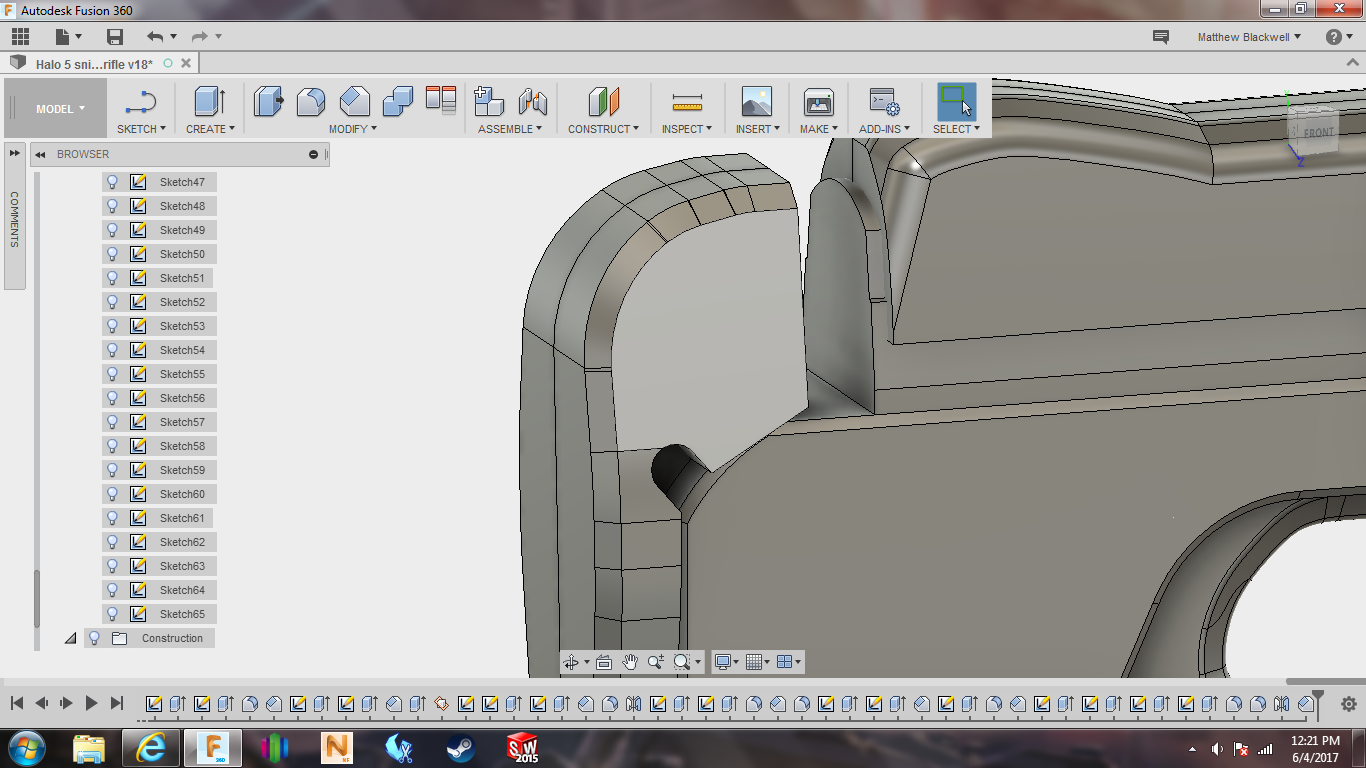
Task: Click the Measure ruler icon
Action: tap(687, 102)
